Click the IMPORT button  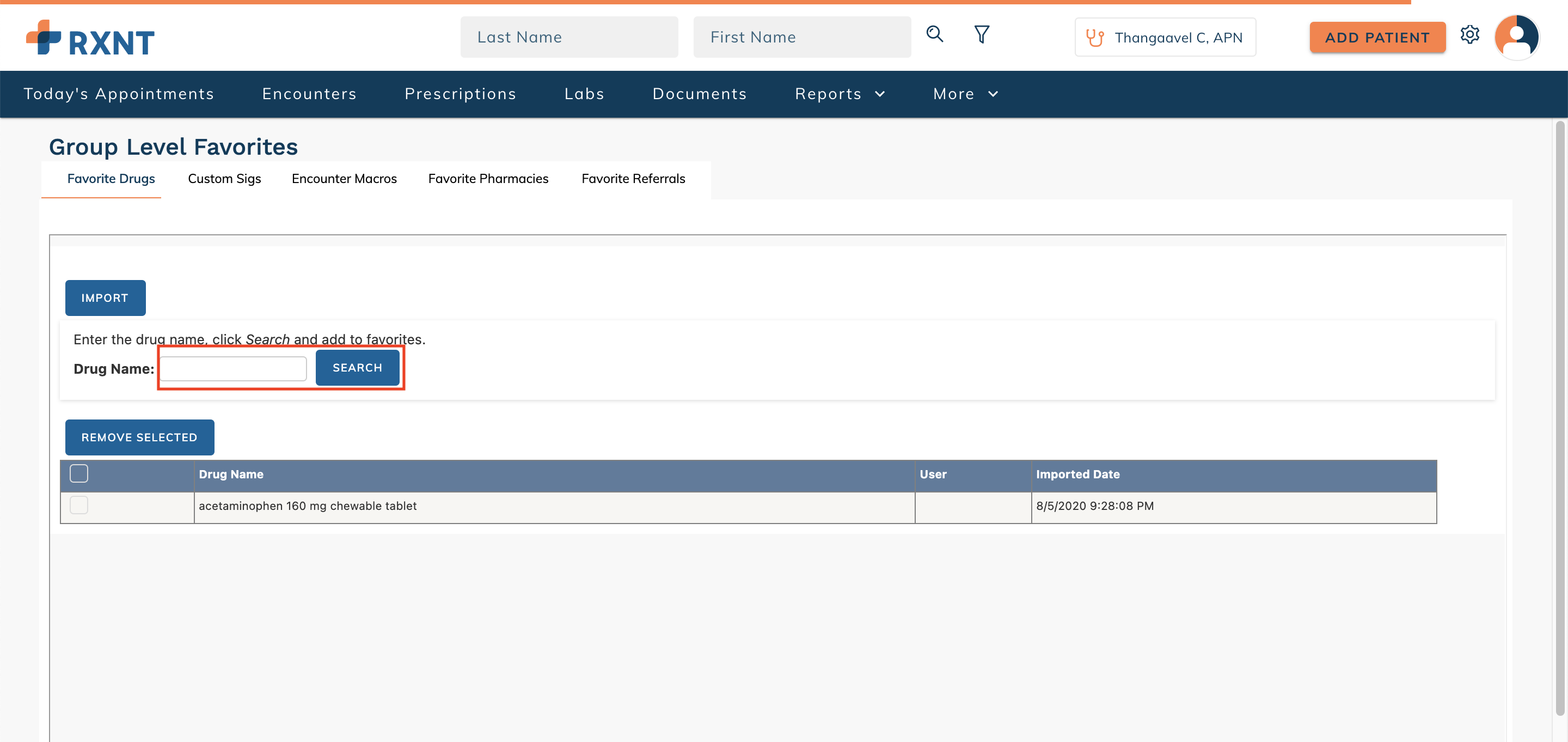pyautogui.click(x=105, y=298)
